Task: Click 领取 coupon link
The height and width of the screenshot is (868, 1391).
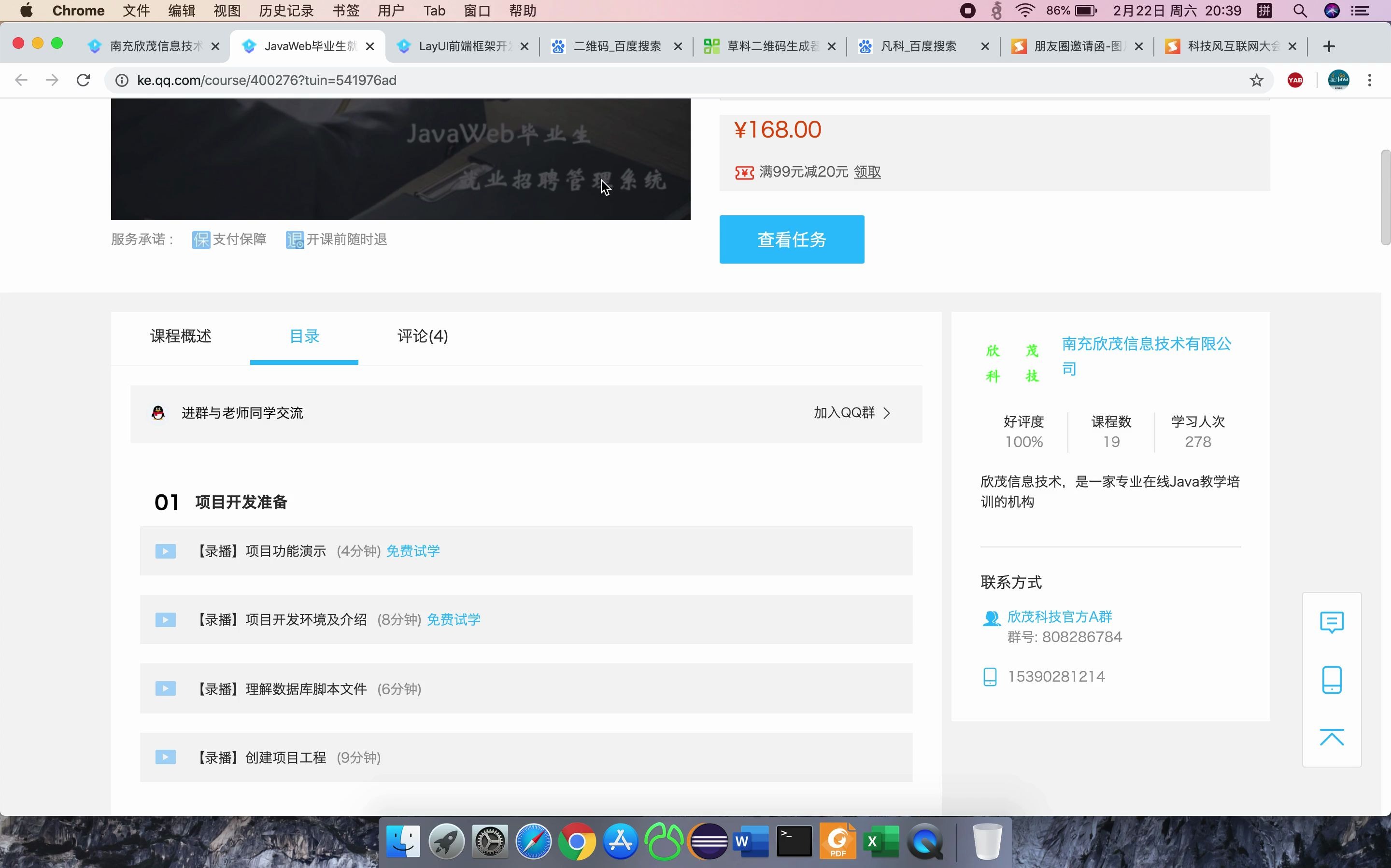Action: [x=866, y=172]
